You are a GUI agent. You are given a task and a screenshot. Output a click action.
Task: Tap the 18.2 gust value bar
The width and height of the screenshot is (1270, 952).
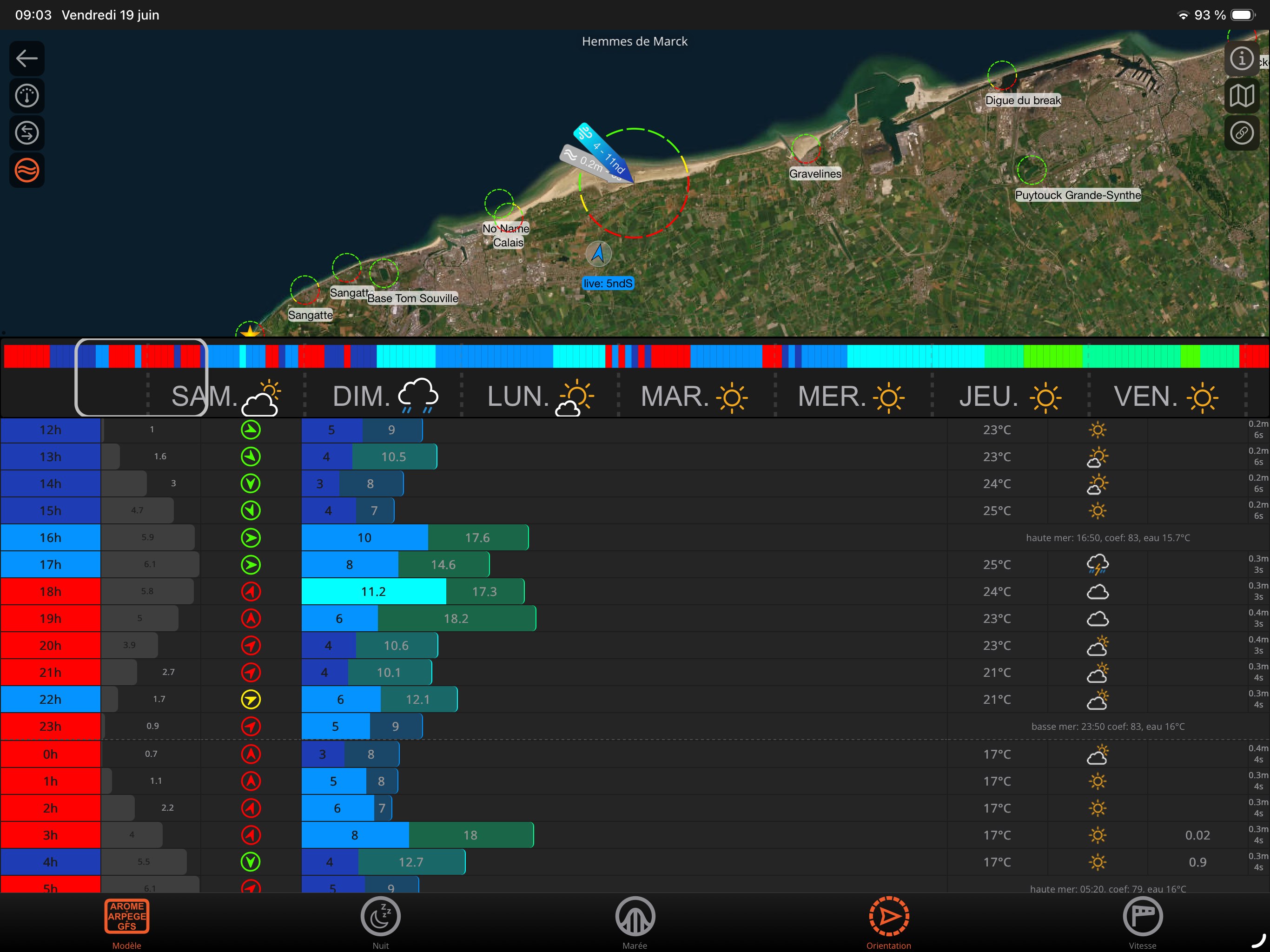(x=456, y=618)
